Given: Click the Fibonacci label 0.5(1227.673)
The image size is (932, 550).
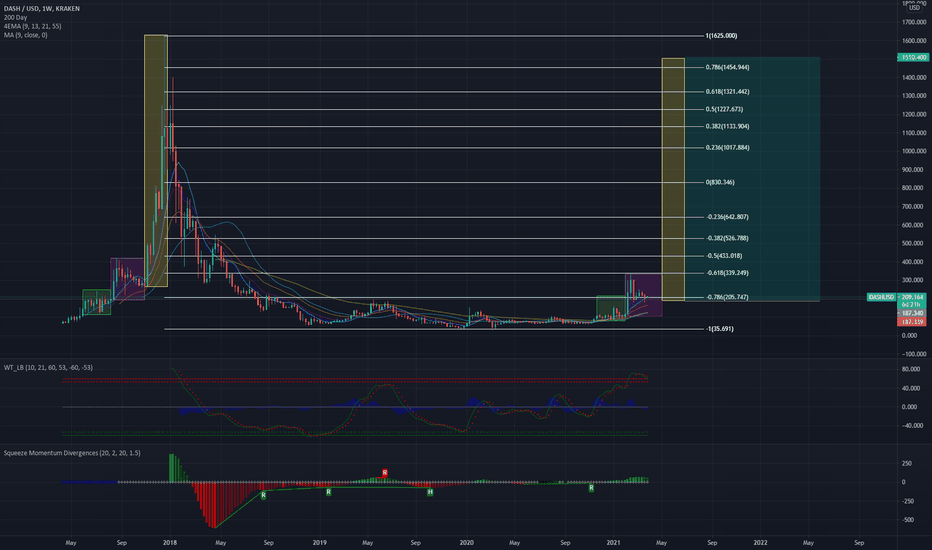Looking at the screenshot, I should 724,109.
